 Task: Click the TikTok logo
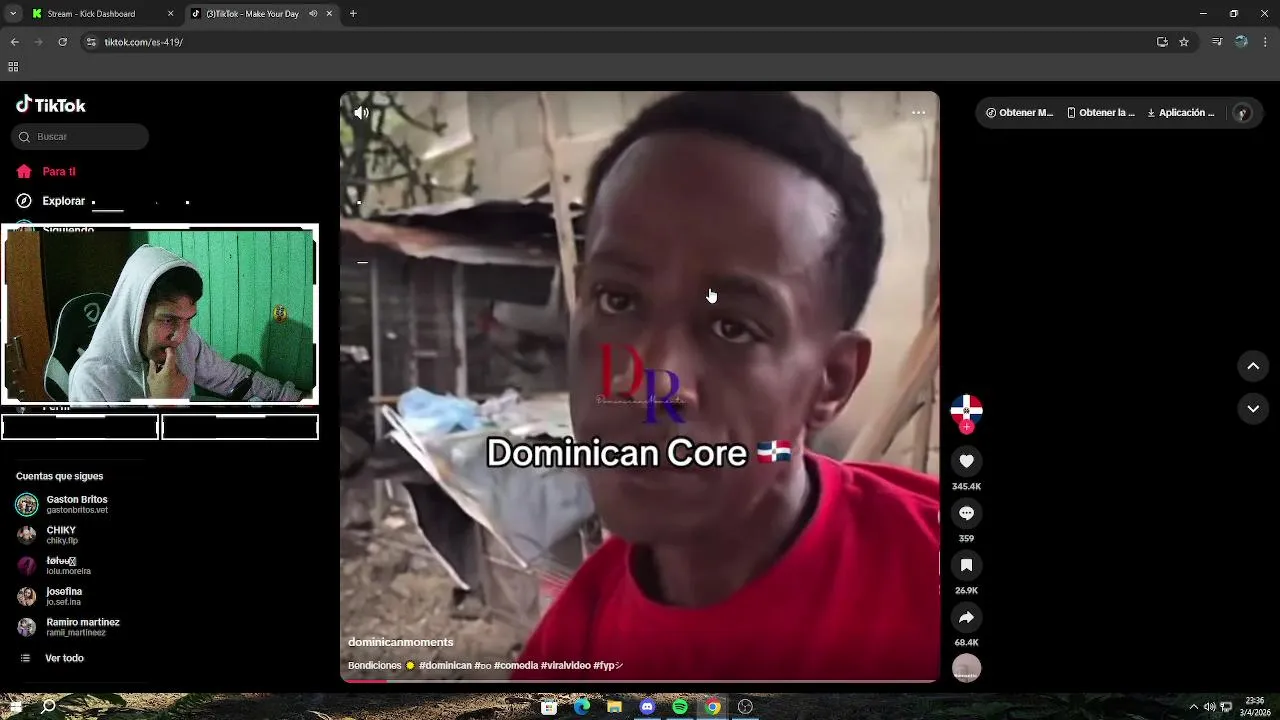51,105
